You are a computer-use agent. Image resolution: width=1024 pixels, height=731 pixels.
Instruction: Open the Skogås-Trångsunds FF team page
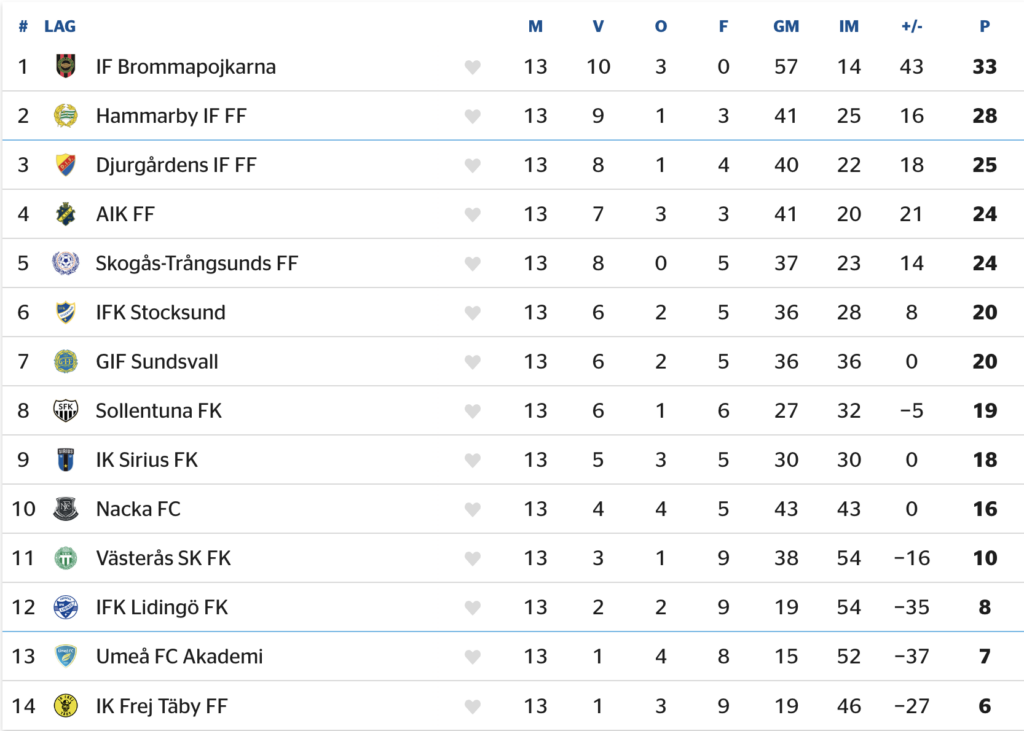pos(196,263)
